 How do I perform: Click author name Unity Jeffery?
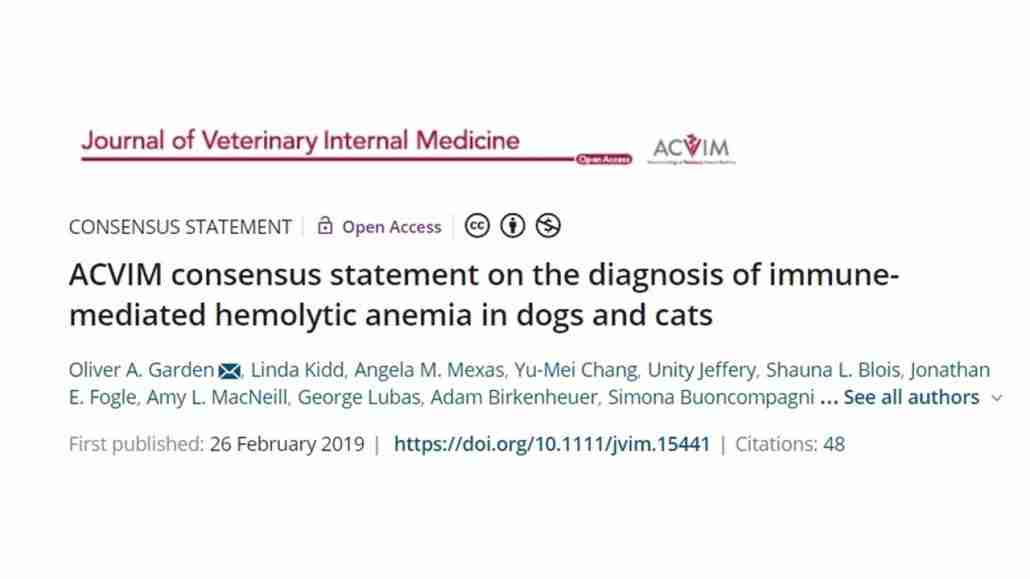point(702,370)
